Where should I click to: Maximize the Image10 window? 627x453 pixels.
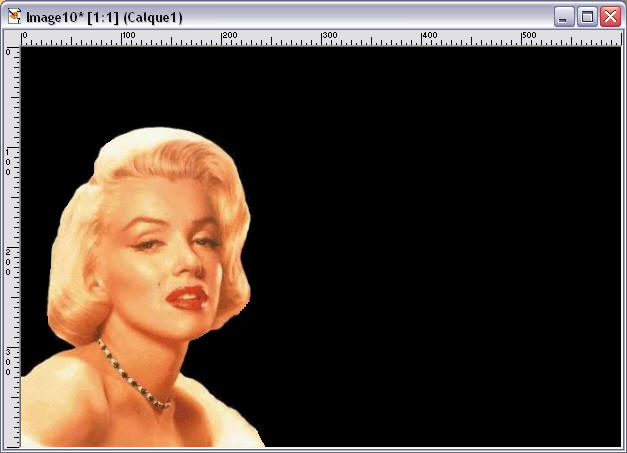[587, 17]
